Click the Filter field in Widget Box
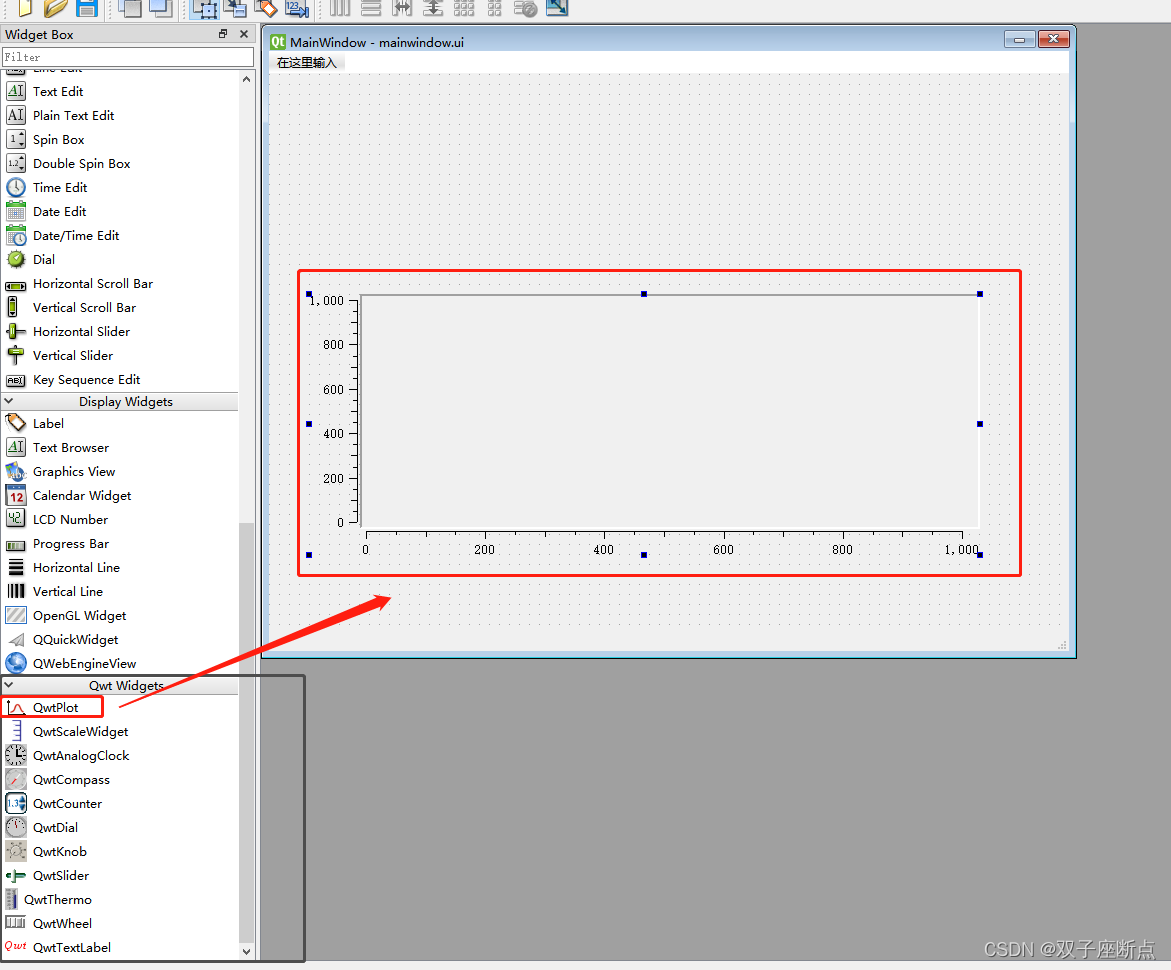Image resolution: width=1171 pixels, height=970 pixels. 128,57
